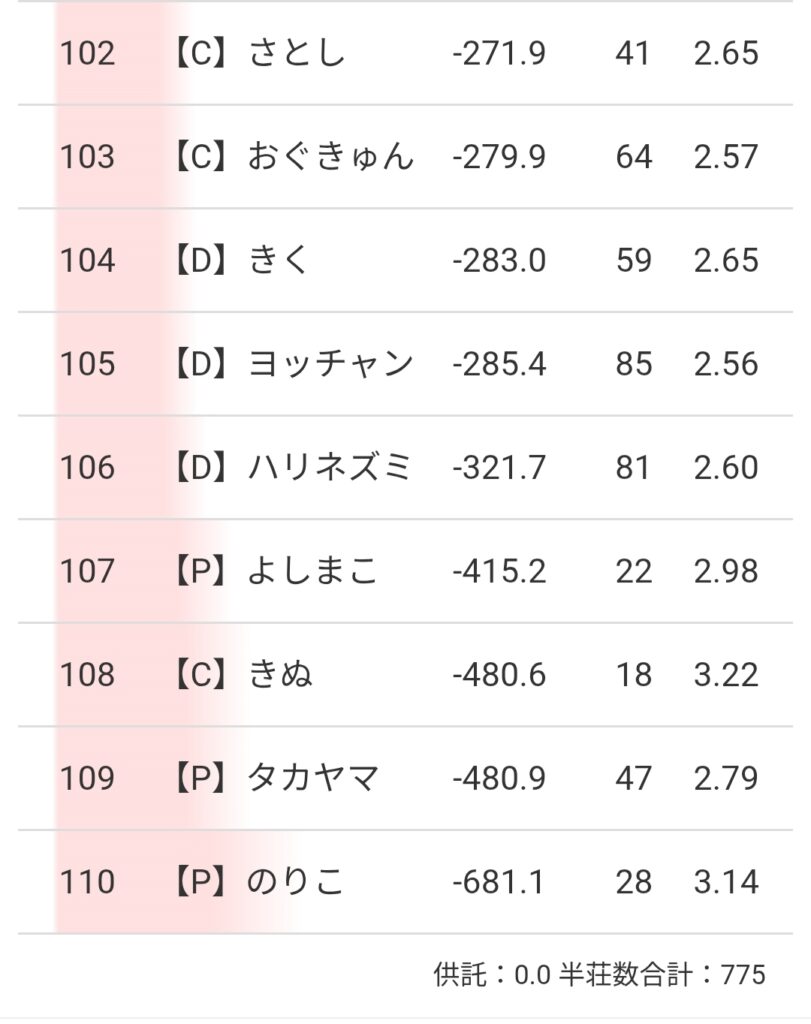Screen dimensions: 811x1024
Task: Select ヨッチャン in the ranking
Action: [x=330, y=364]
